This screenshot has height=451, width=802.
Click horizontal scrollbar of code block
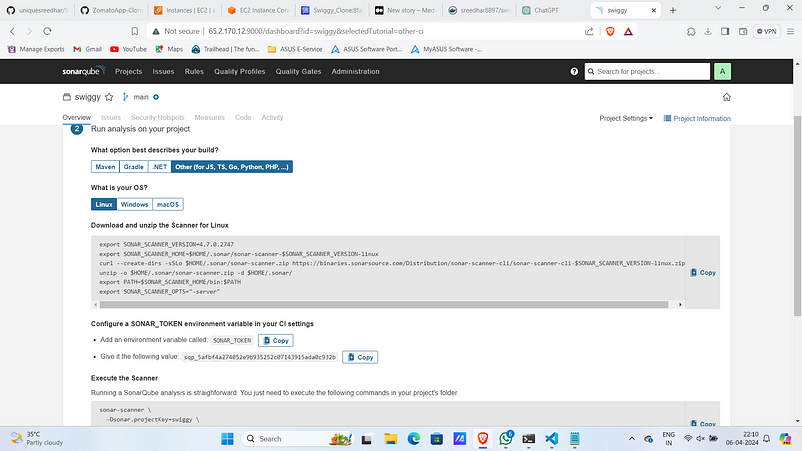click(x=384, y=304)
